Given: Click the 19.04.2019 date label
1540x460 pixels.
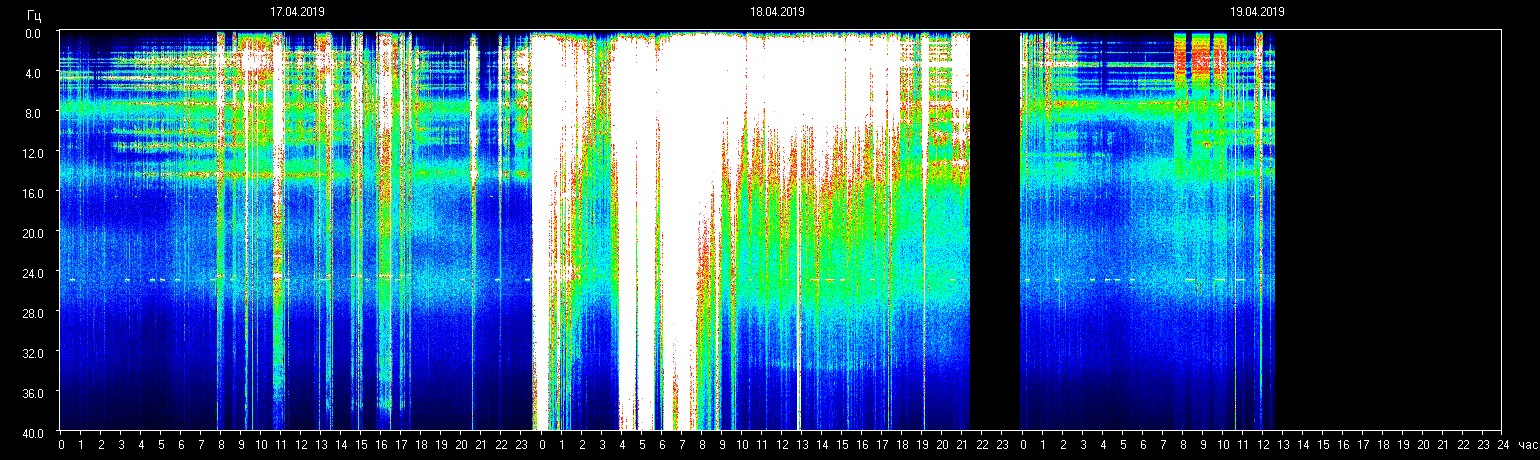Looking at the screenshot, I should (x=1257, y=12).
